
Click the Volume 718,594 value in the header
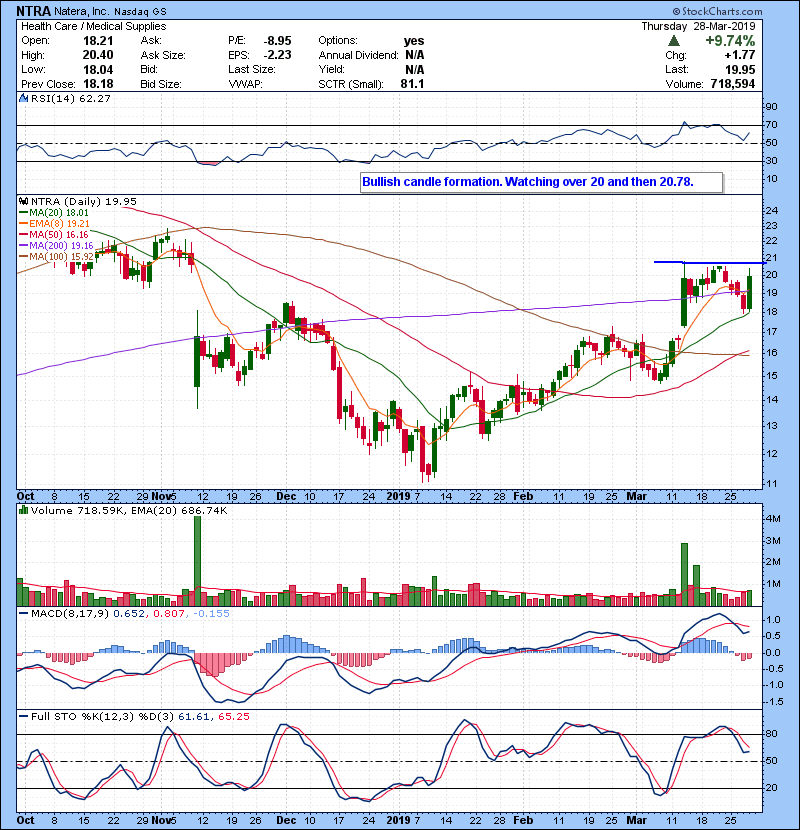click(x=733, y=84)
